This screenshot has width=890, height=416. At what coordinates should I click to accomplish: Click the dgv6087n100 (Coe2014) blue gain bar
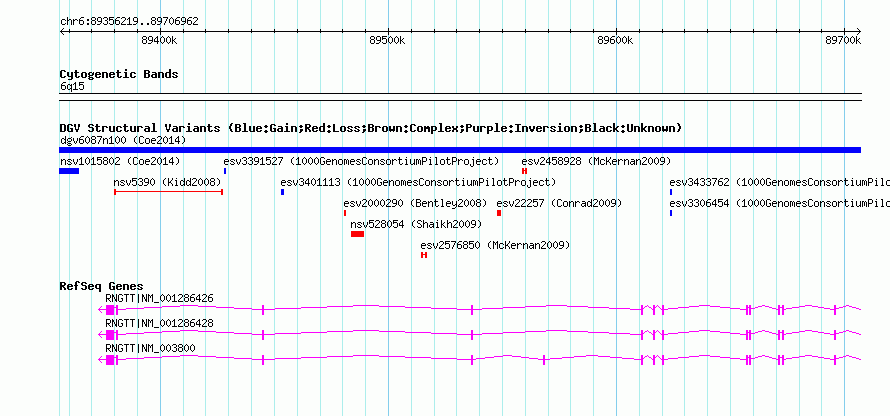tap(460, 150)
